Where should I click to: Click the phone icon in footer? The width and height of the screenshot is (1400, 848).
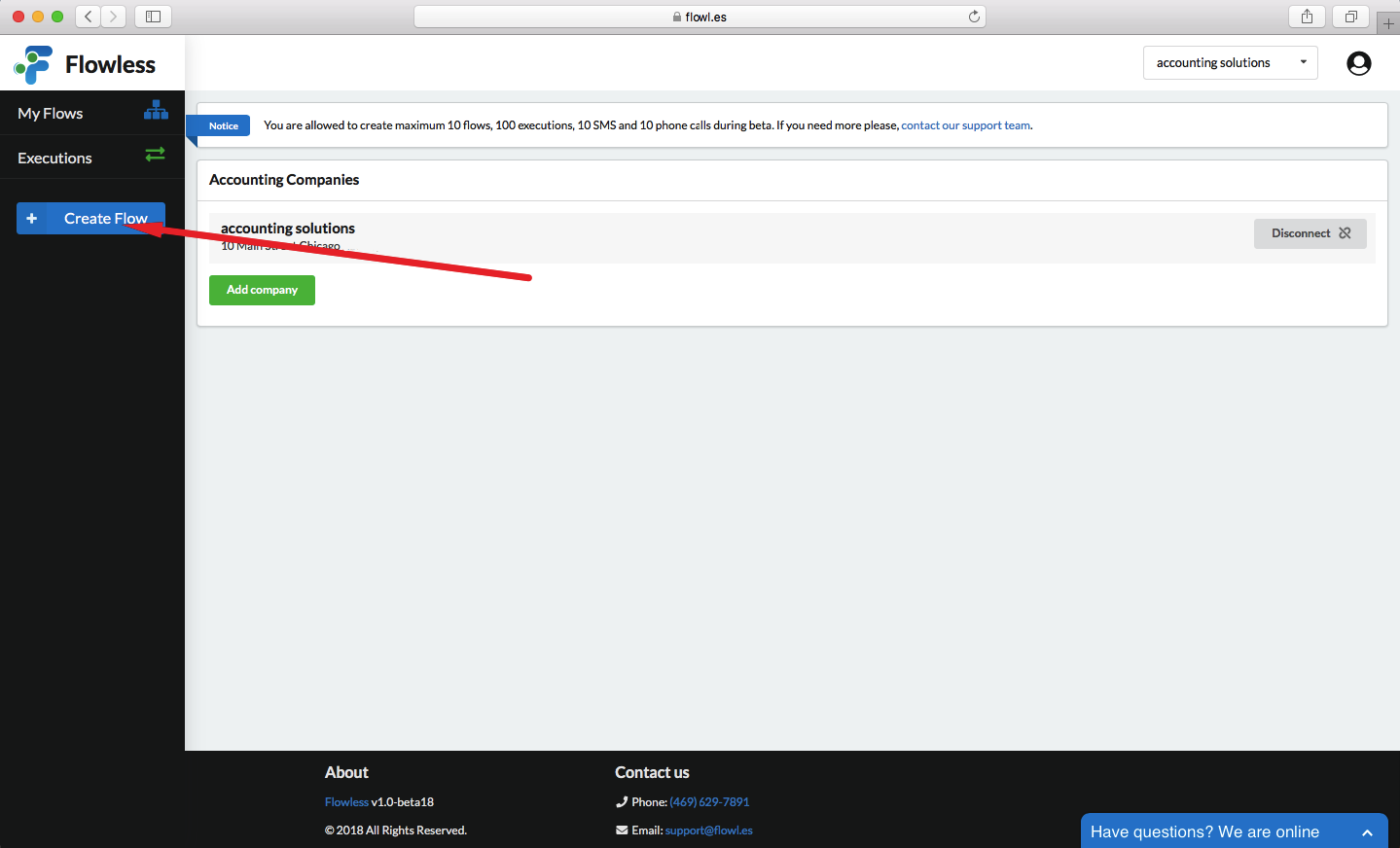(622, 802)
